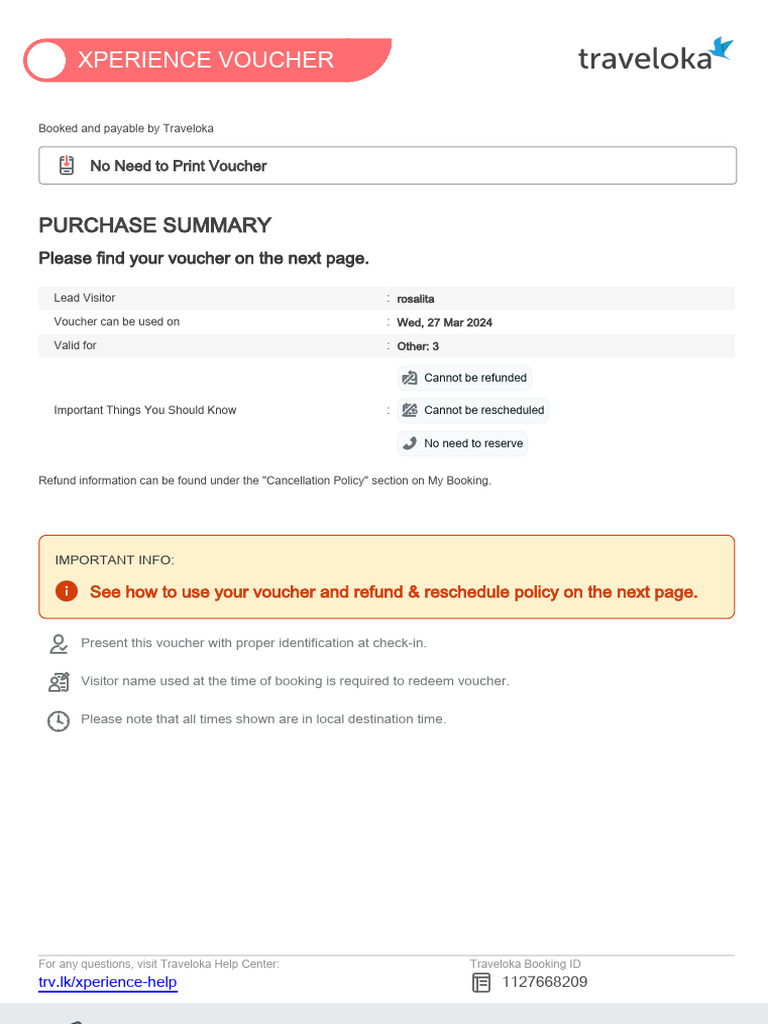Click the white circle in the voucher banner
Image resolution: width=768 pixels, height=1024 pixels.
tap(46, 61)
